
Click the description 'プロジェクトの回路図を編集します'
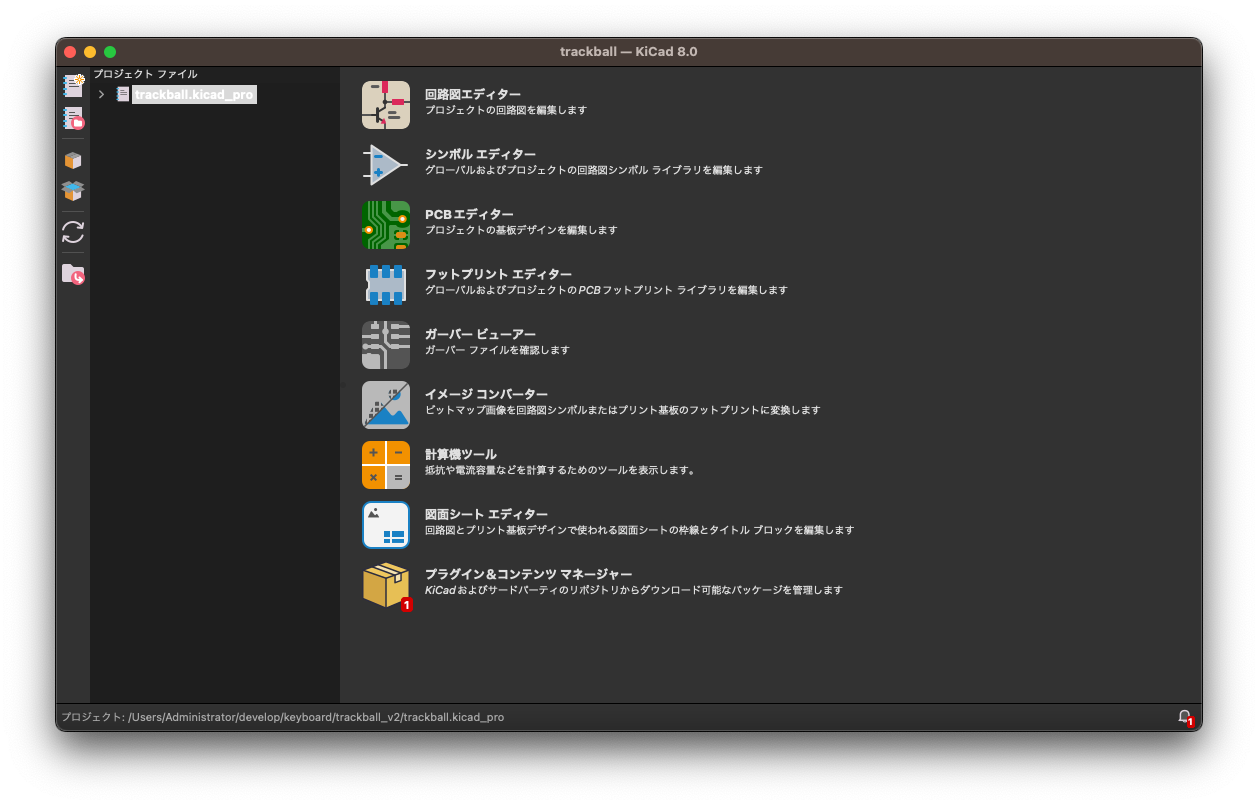506,110
